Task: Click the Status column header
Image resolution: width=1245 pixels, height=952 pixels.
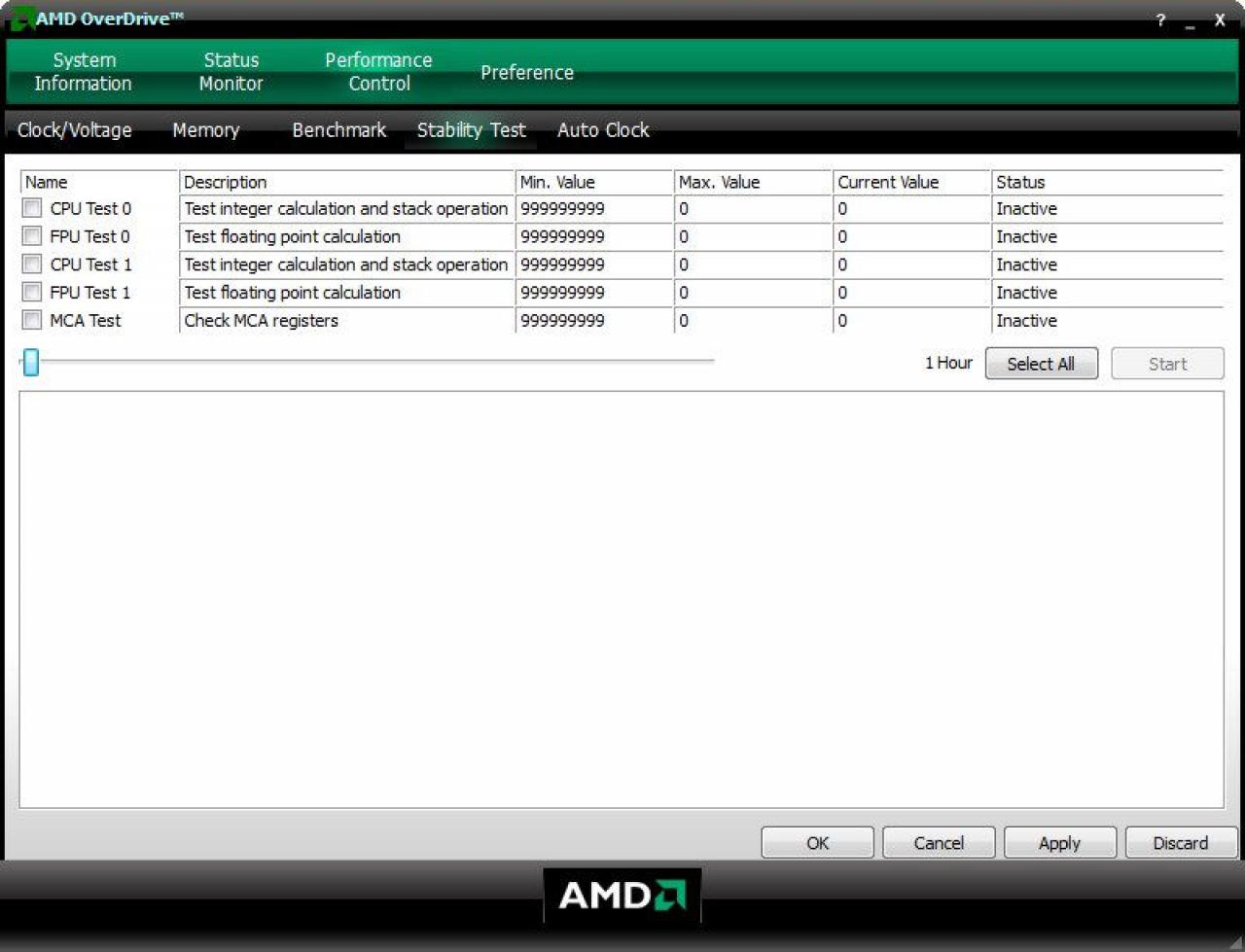Action: (x=1107, y=182)
